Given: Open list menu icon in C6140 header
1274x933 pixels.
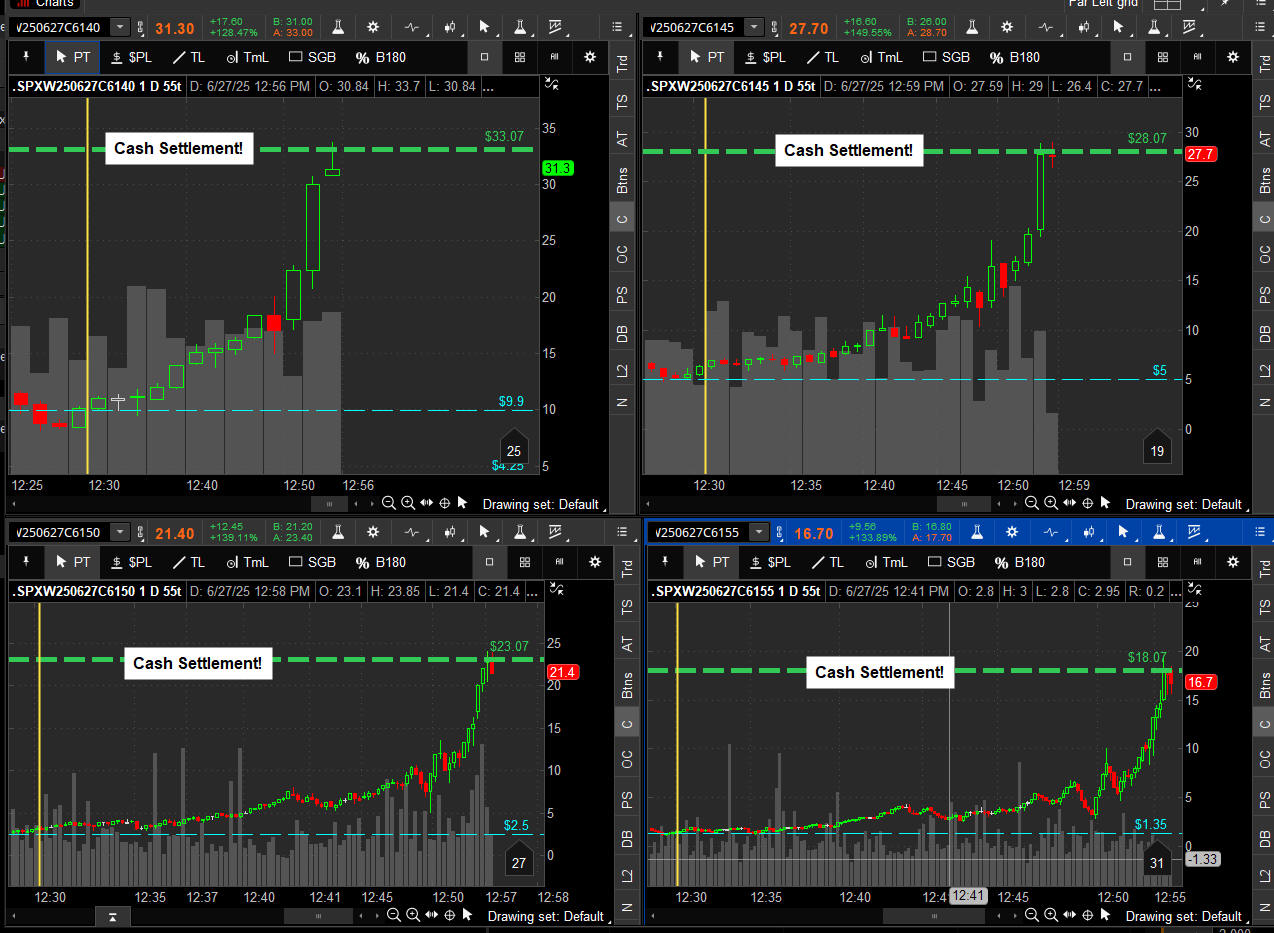Looking at the screenshot, I should click(x=617, y=27).
